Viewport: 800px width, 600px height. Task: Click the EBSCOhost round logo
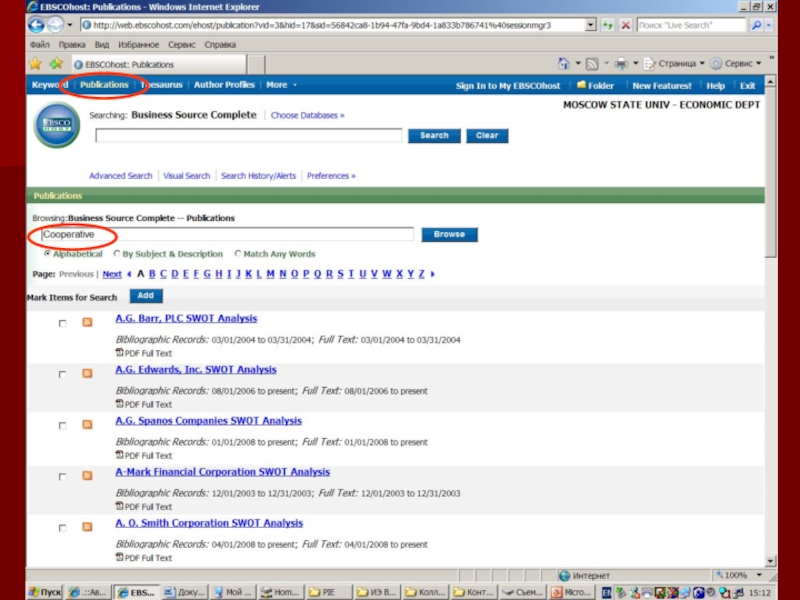[57, 125]
